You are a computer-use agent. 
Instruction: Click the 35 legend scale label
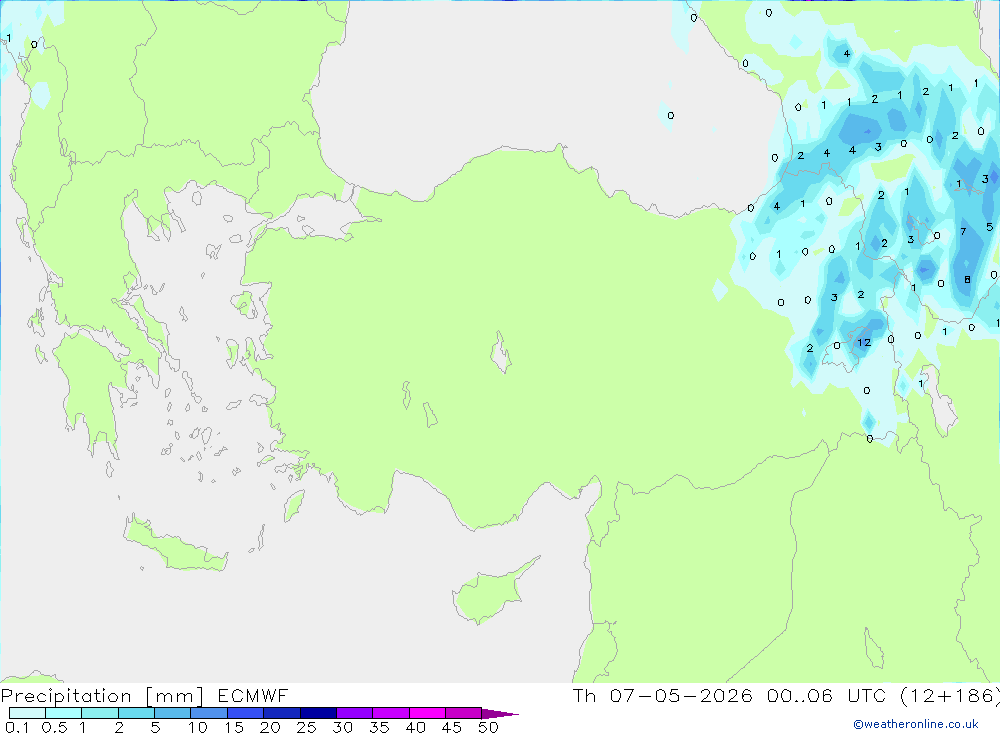coord(379,727)
